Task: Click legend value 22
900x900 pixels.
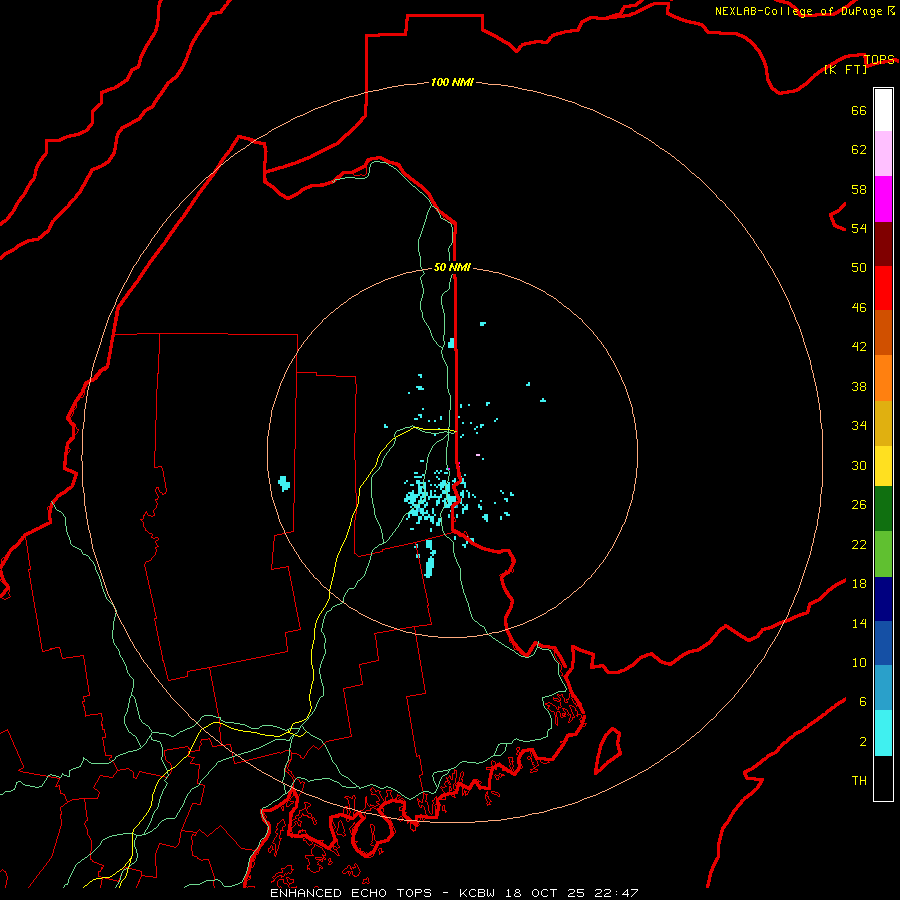Action: (859, 544)
